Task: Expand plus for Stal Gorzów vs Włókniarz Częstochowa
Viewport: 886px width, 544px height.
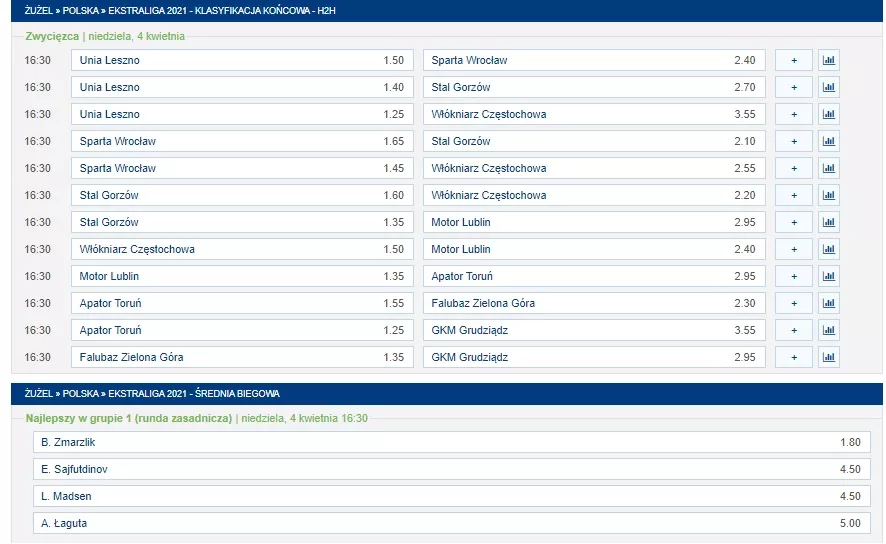Action: click(794, 195)
